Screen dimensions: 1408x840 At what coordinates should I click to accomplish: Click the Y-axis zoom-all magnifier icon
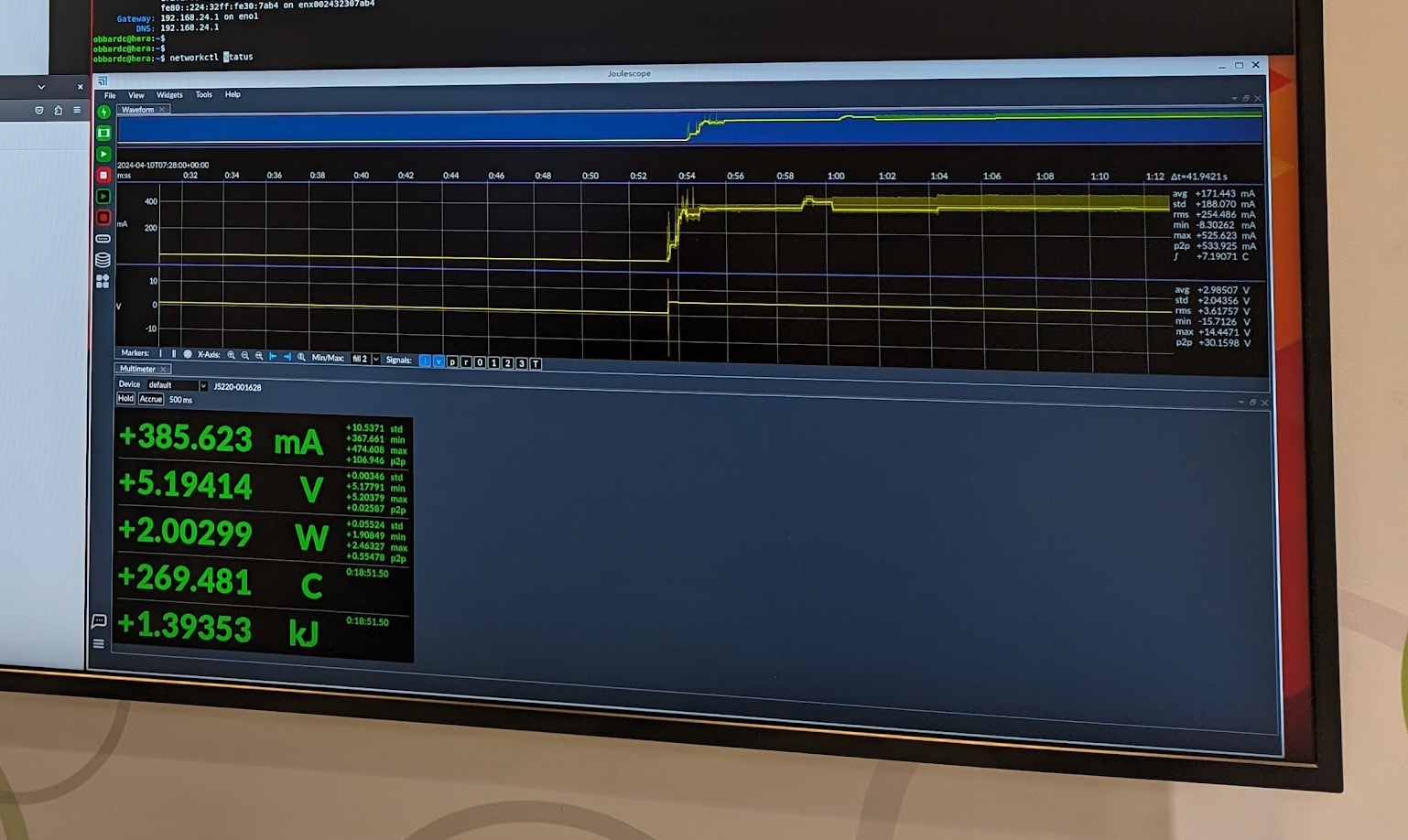301,357
